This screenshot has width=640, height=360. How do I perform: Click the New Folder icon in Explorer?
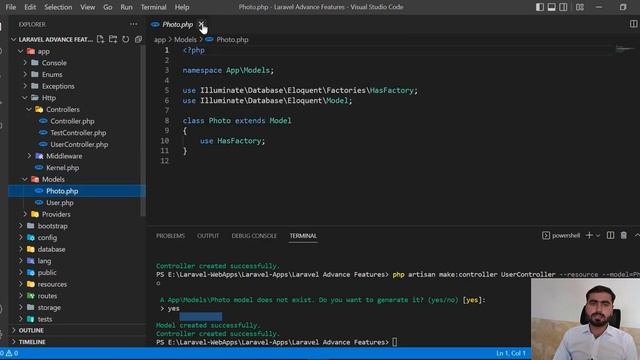click(113, 39)
